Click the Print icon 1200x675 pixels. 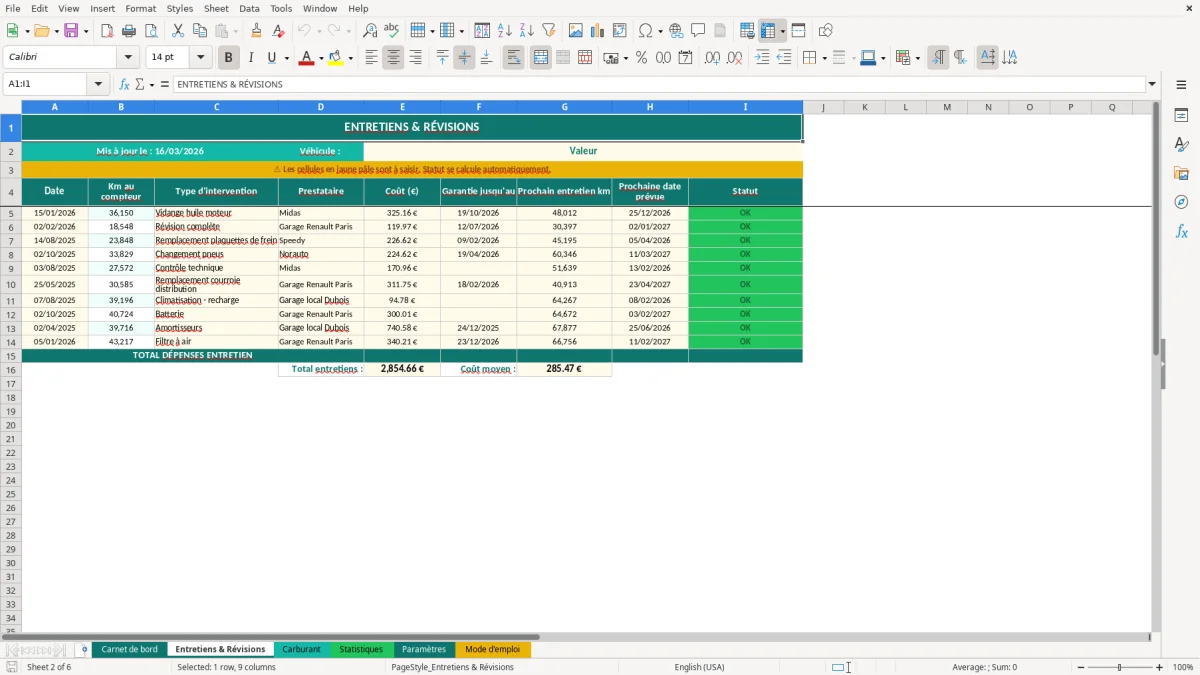tap(129, 31)
